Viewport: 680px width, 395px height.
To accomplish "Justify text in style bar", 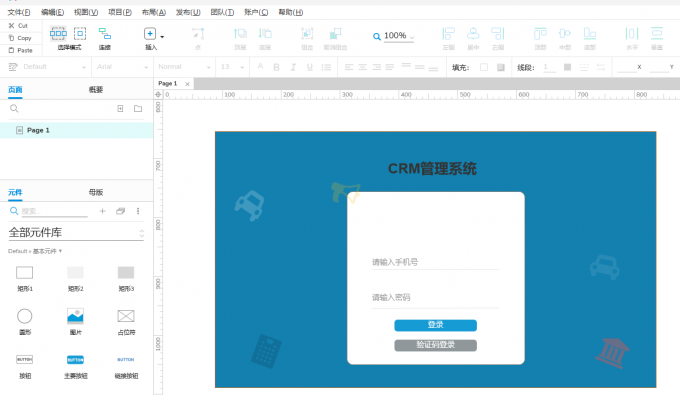I will pos(390,67).
